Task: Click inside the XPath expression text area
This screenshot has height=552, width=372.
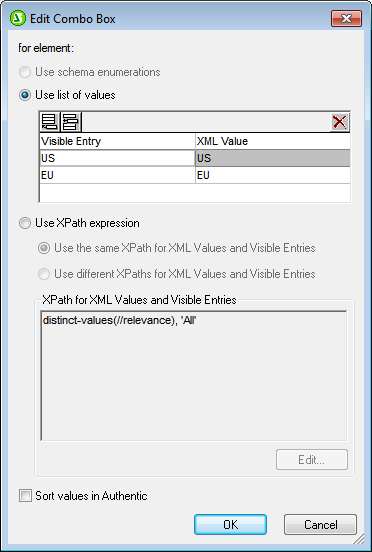Action: point(194,376)
